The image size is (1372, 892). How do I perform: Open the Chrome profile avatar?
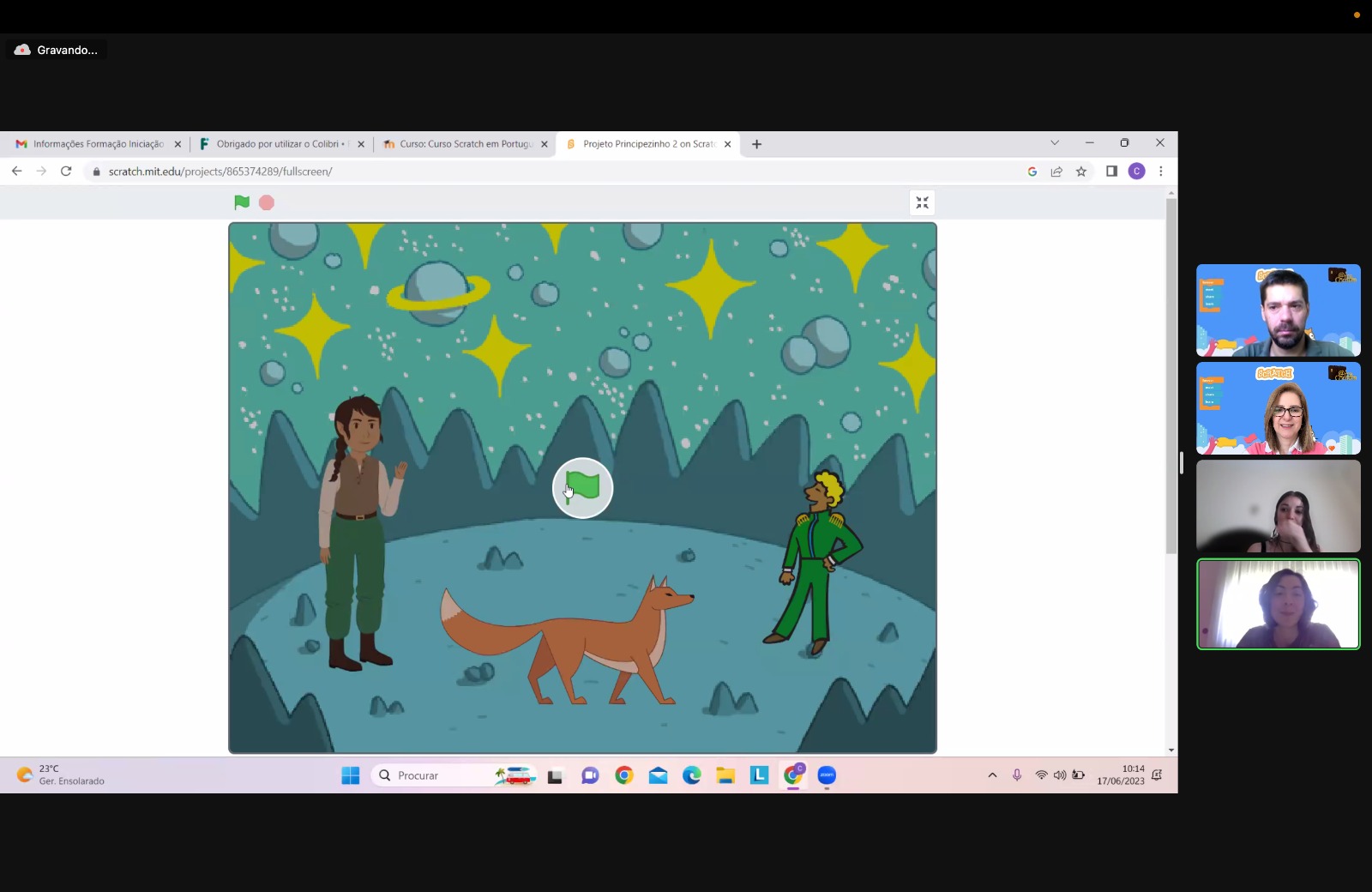click(x=1136, y=172)
